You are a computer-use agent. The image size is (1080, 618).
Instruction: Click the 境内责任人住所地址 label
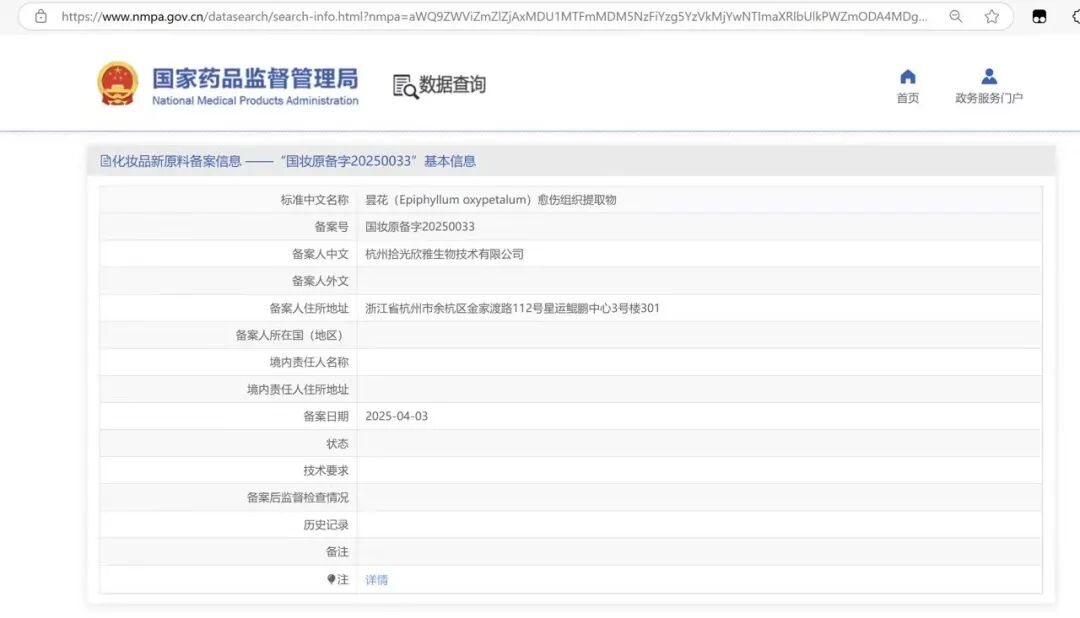pyautogui.click(x=298, y=389)
